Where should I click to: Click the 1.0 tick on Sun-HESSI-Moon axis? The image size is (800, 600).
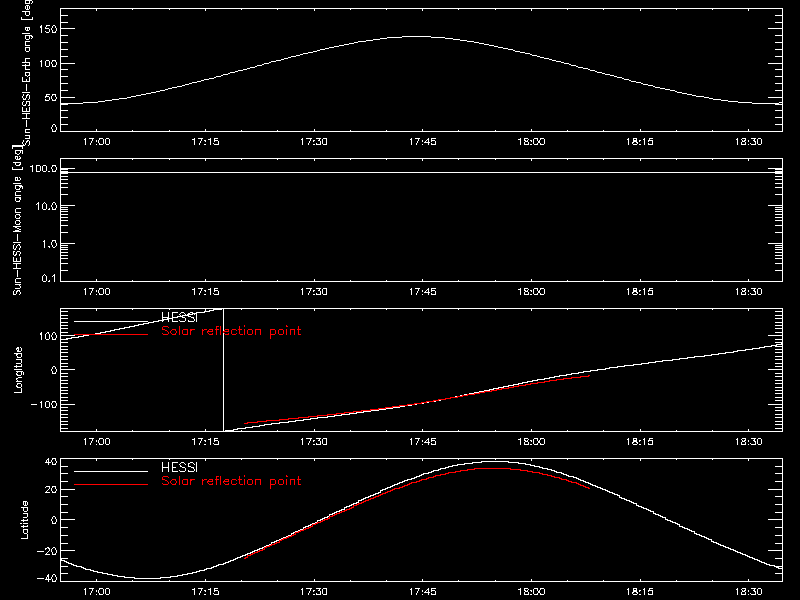coord(49,244)
